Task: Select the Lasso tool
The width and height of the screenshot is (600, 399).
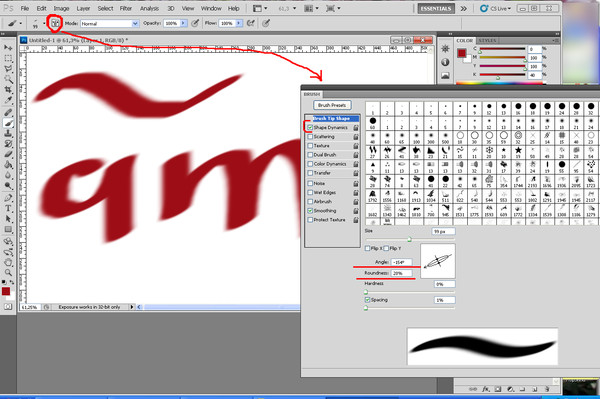Action: (x=8, y=69)
